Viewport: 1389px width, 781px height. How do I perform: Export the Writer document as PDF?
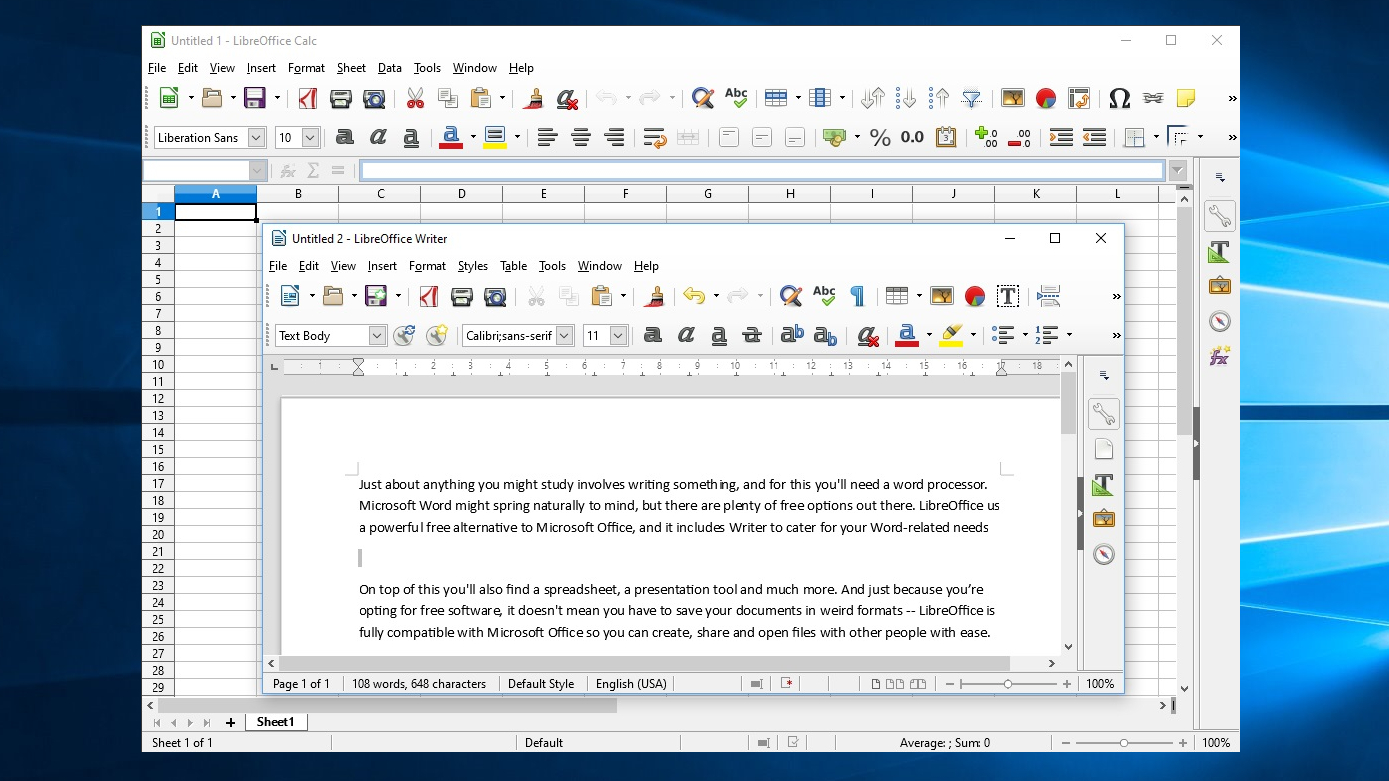(x=429, y=296)
